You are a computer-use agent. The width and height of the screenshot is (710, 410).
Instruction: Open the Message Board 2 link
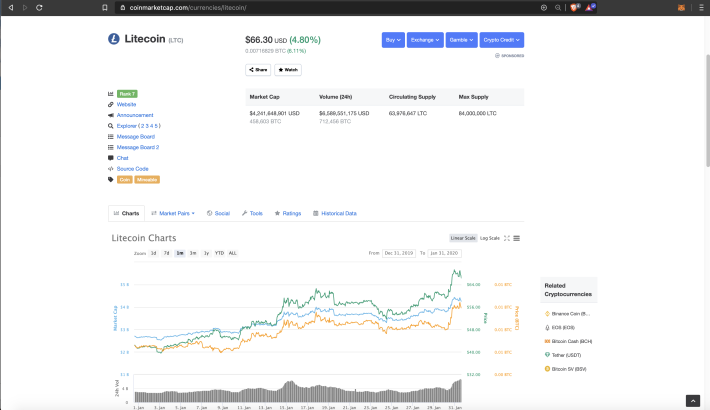click(138, 147)
